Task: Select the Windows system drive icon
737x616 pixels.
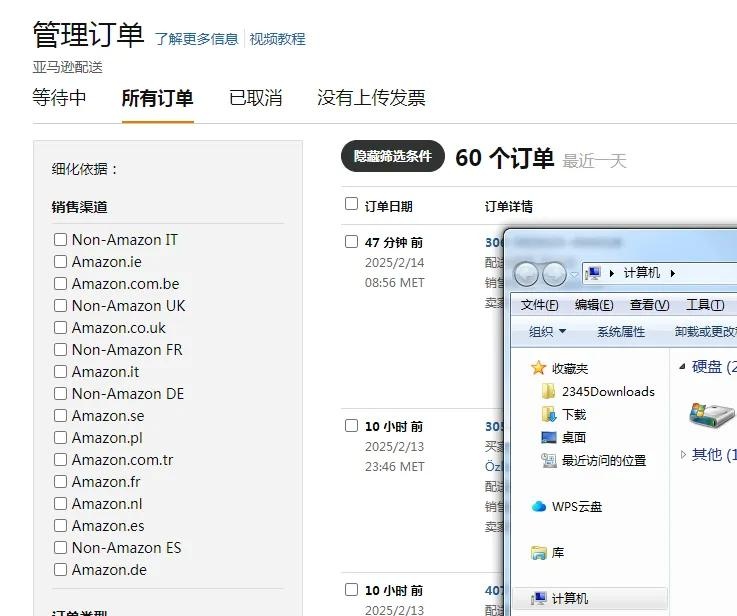Action: click(712, 414)
